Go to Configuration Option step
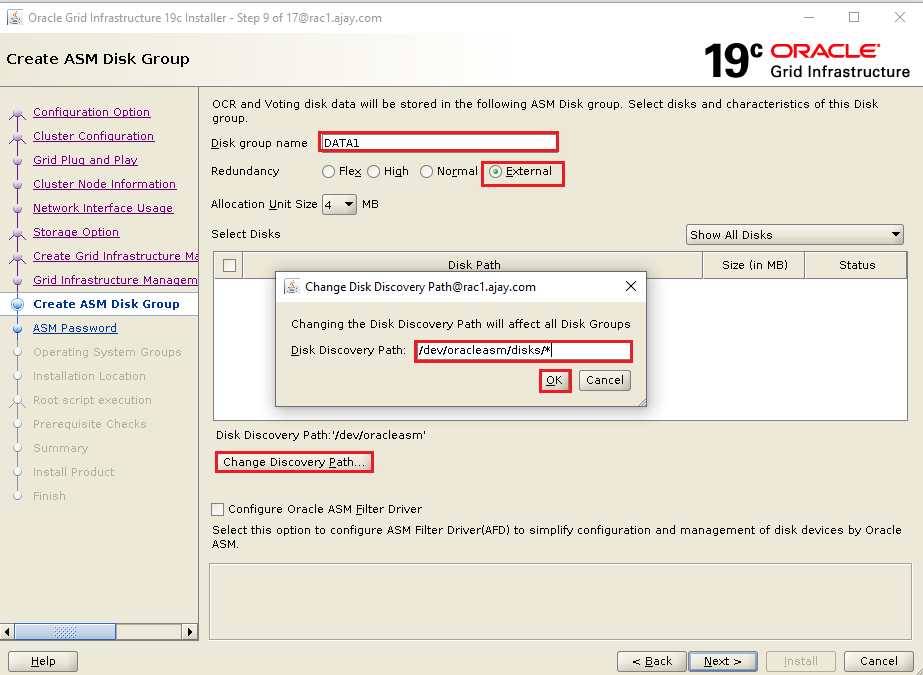This screenshot has width=923, height=675. 91,112
